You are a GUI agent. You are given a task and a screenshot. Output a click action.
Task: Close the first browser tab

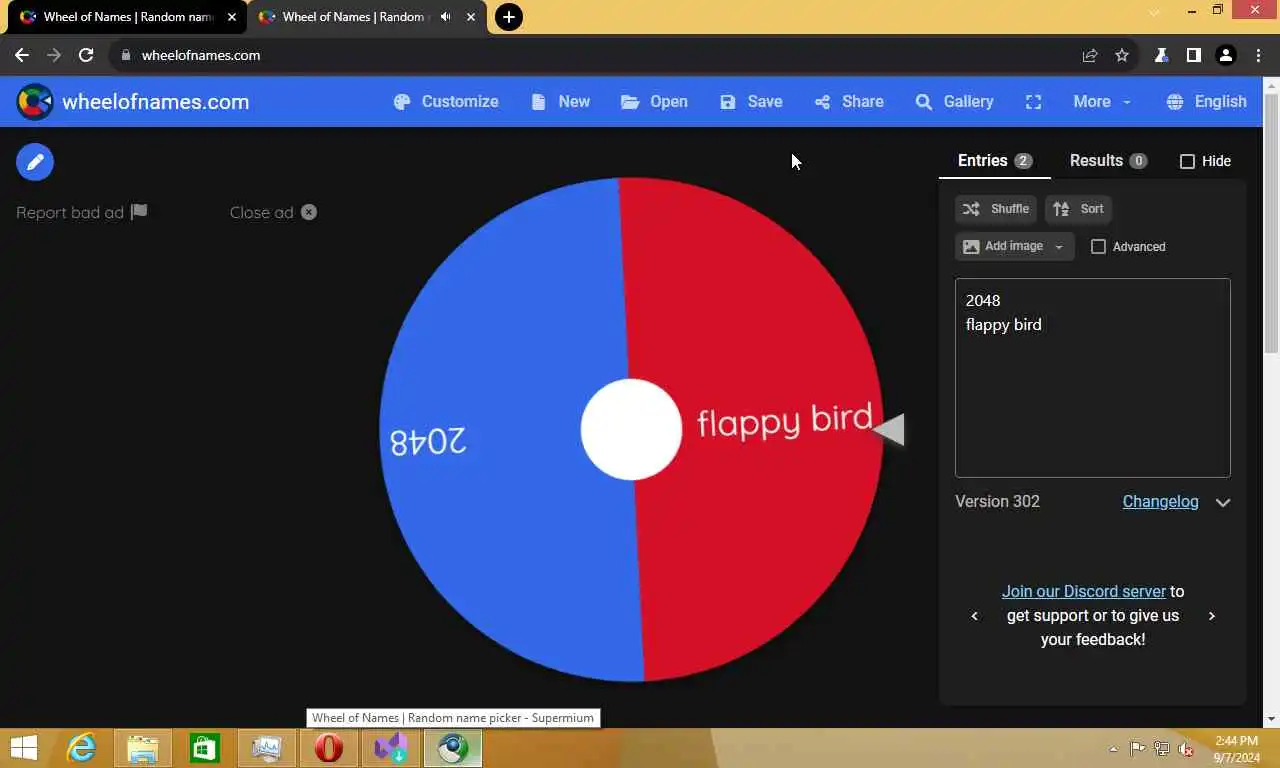coord(232,17)
